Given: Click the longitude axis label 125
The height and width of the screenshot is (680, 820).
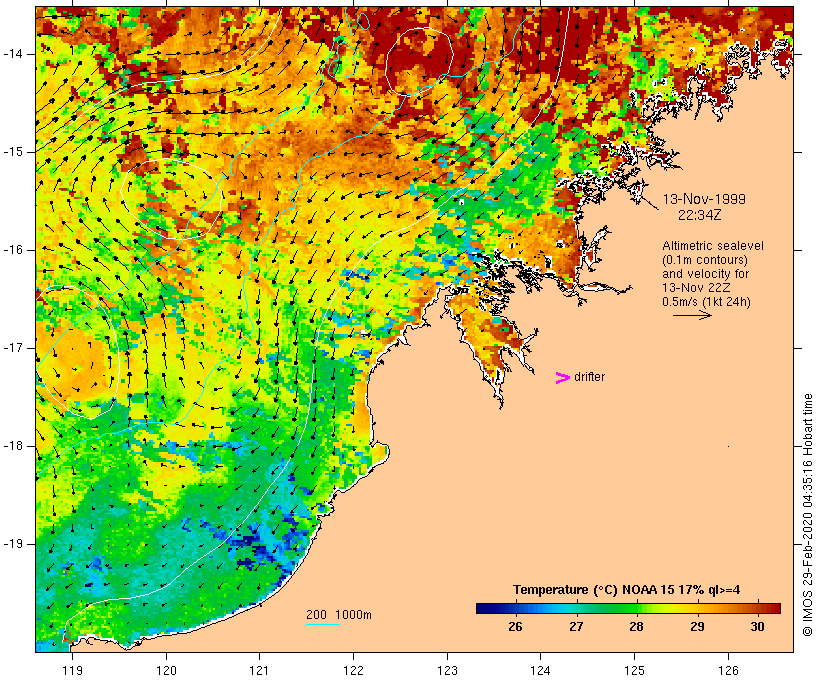Looking at the screenshot, I should click(634, 670).
